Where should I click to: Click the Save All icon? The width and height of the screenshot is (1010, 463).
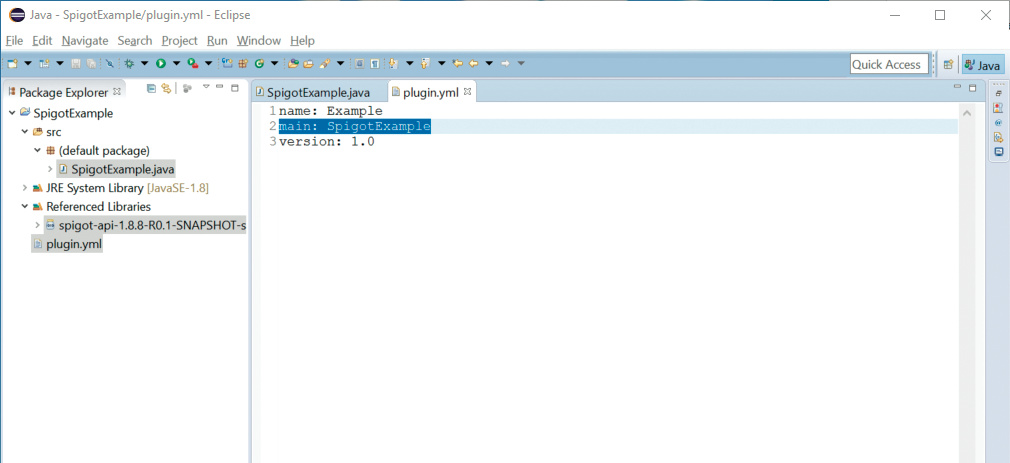(x=91, y=64)
